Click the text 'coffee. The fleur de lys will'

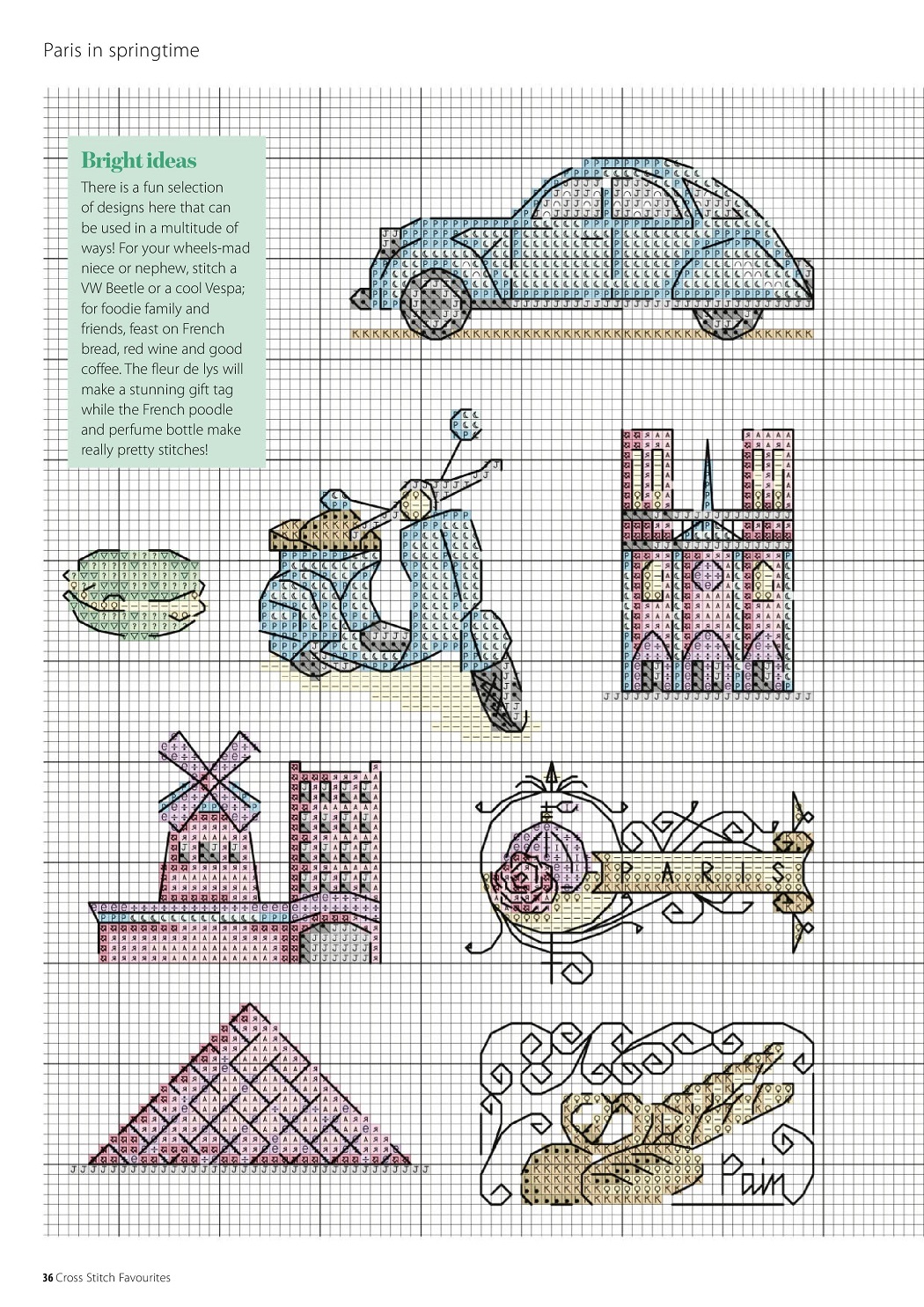point(162,369)
